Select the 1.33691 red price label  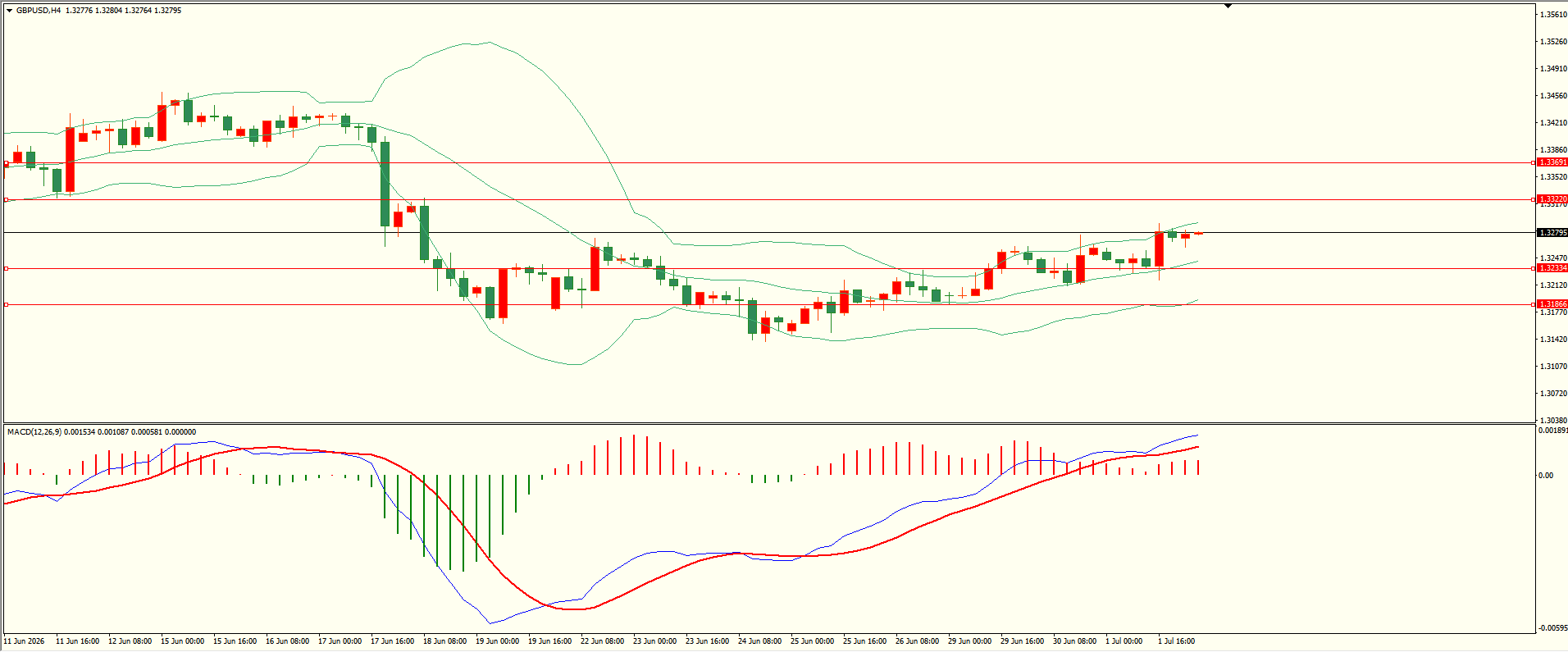(x=1552, y=162)
